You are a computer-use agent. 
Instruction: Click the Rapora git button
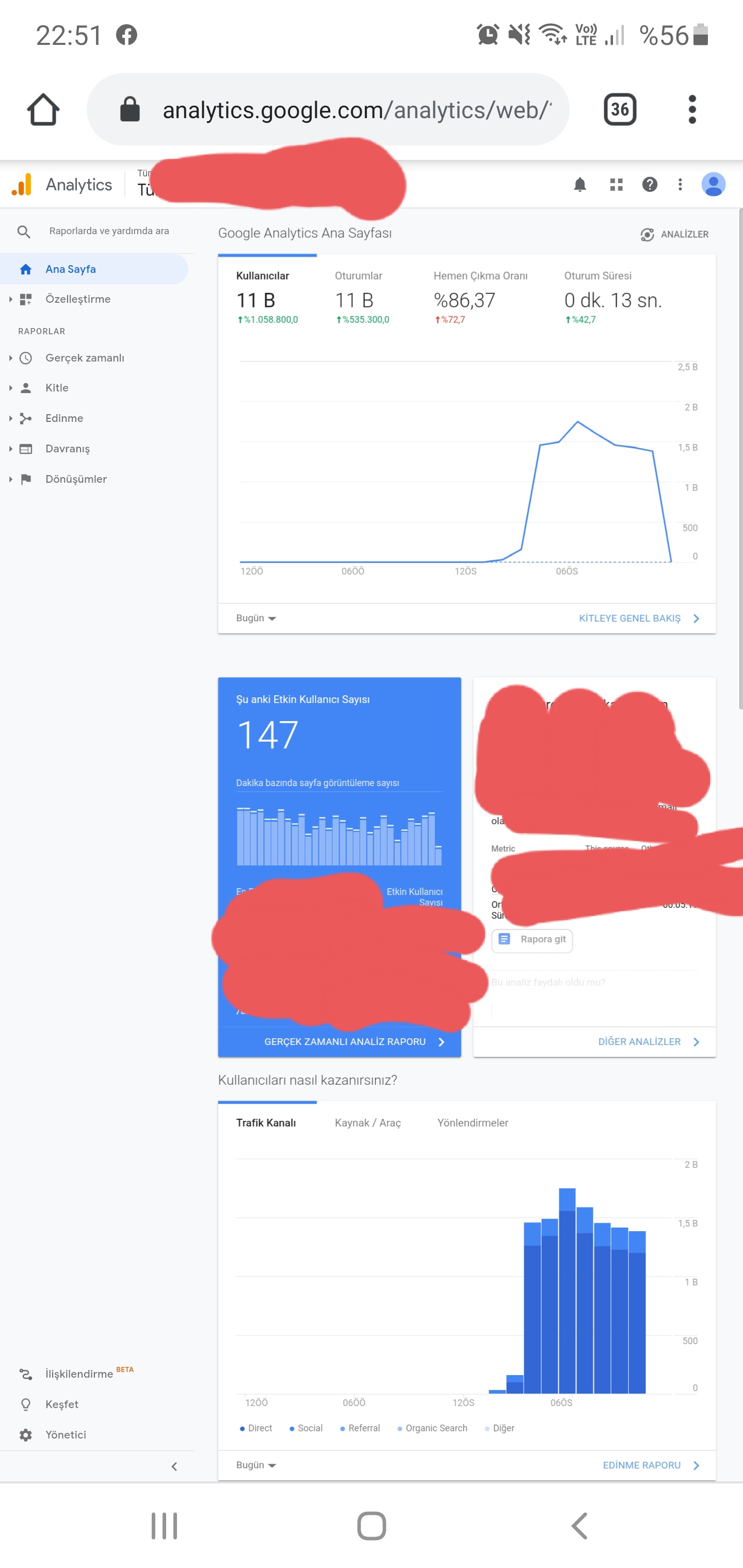531,939
